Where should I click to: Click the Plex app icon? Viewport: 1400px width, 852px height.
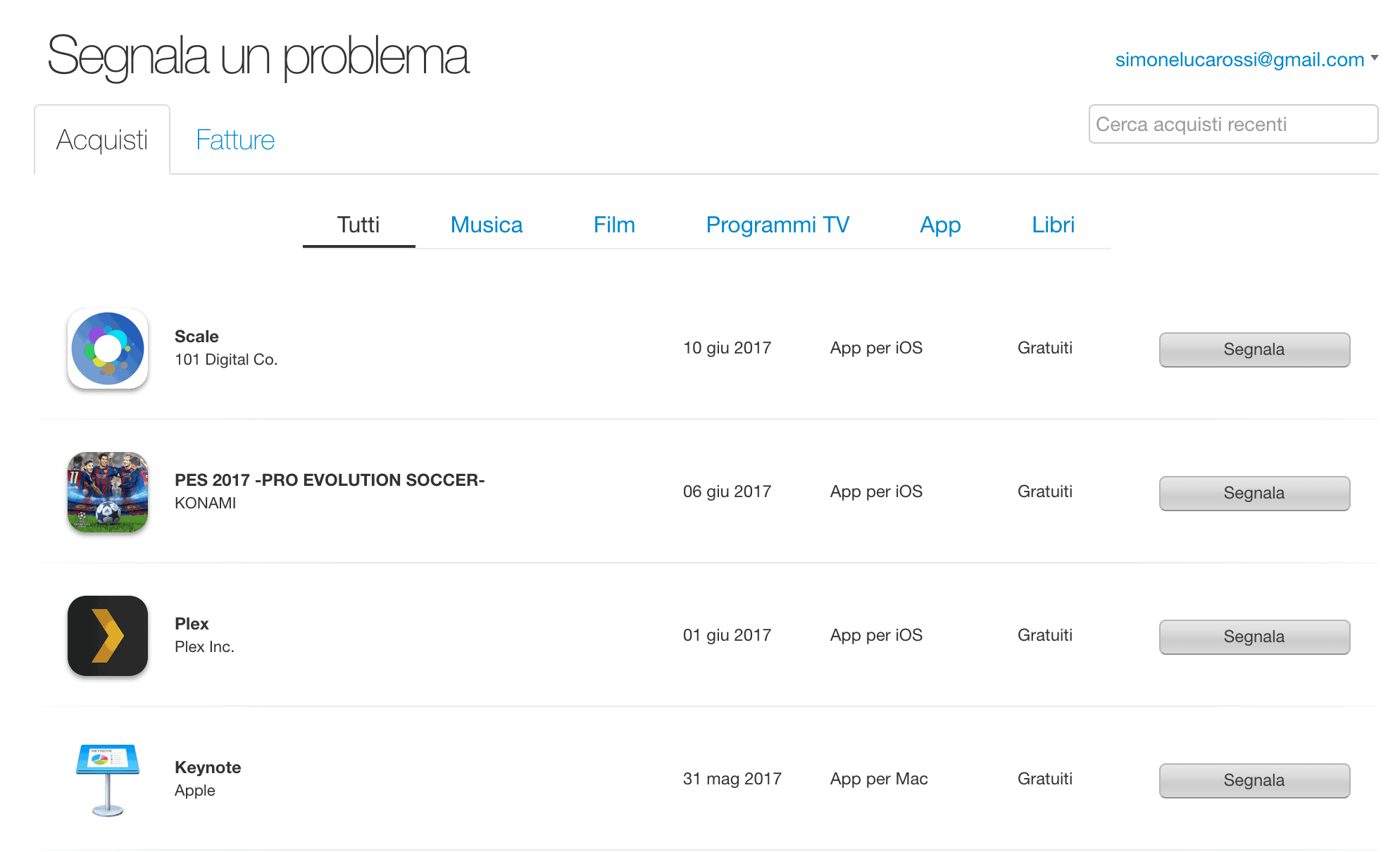click(108, 636)
